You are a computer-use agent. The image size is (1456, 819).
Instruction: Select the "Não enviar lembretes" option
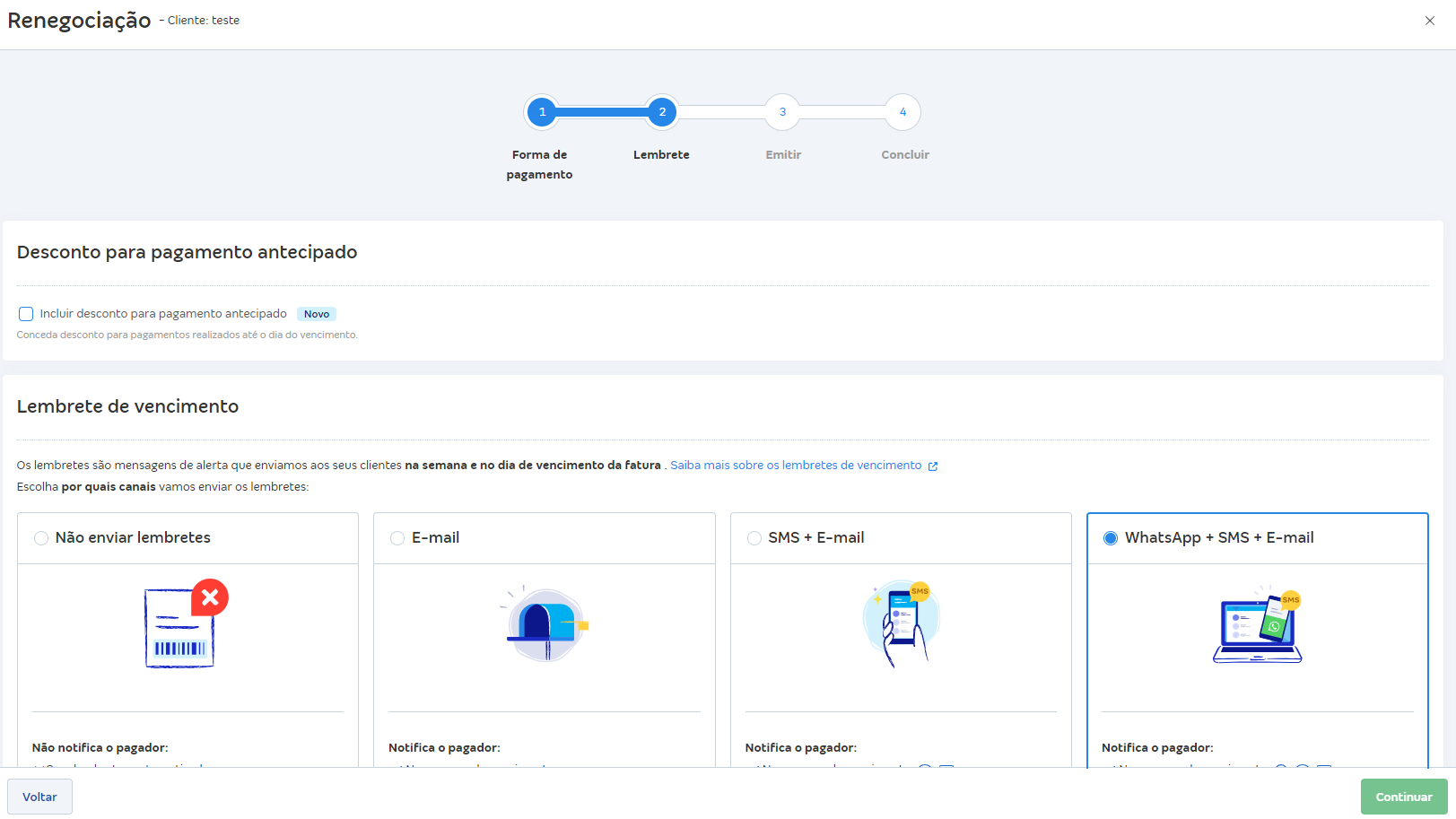click(40, 537)
